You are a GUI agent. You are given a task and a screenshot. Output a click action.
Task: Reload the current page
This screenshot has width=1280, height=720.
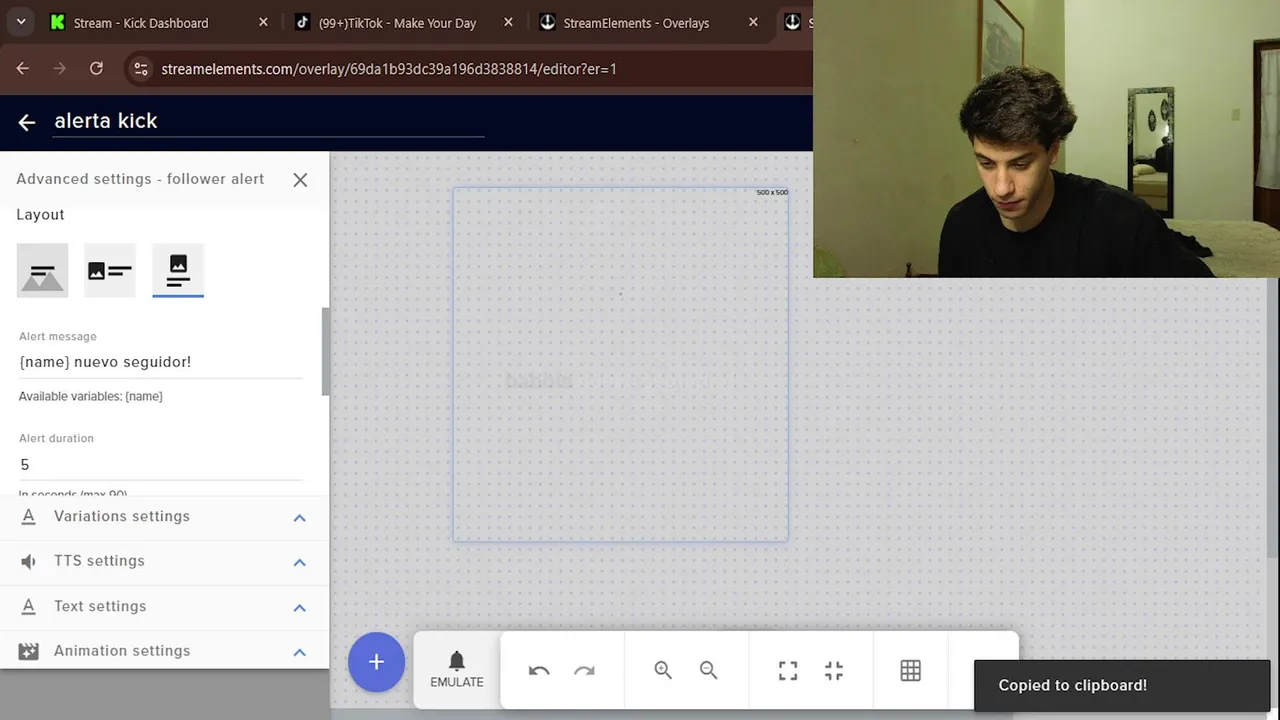tap(96, 68)
